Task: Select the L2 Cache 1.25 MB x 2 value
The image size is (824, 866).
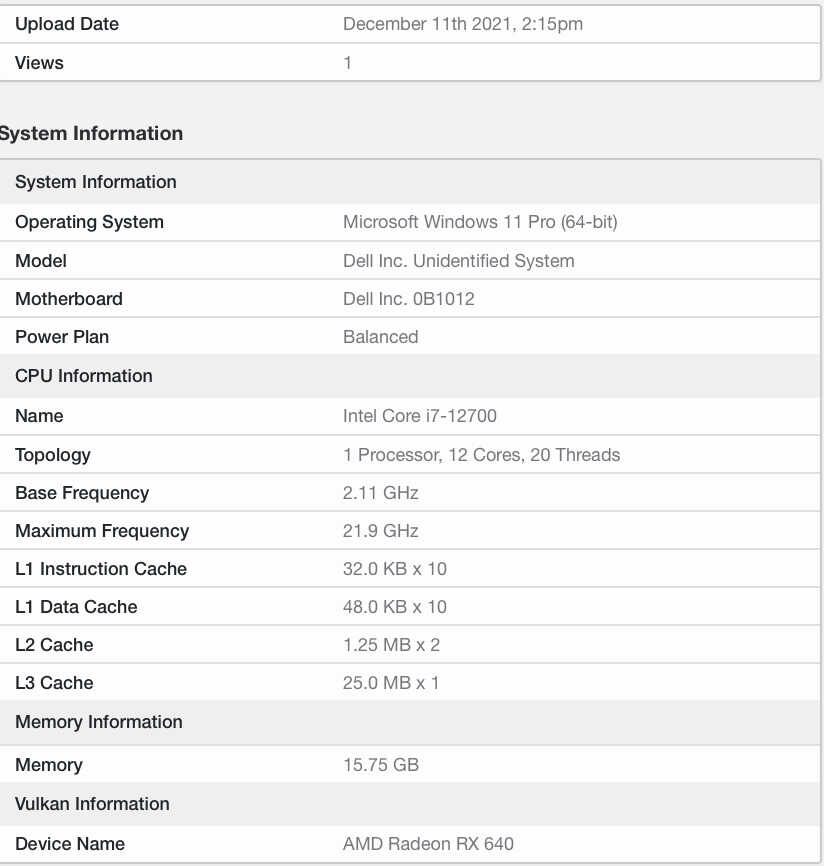Action: (391, 645)
